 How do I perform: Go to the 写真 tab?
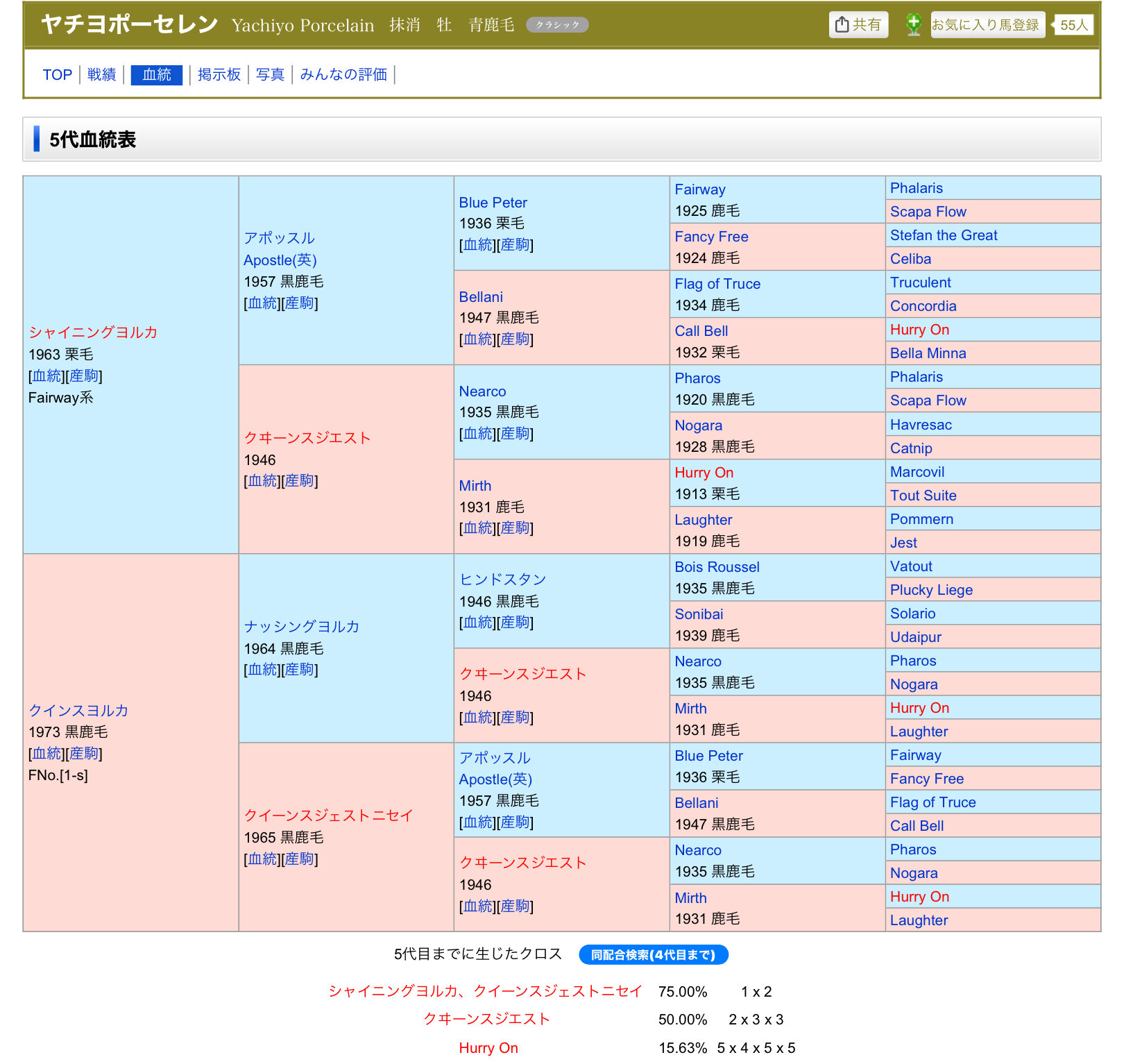[270, 74]
